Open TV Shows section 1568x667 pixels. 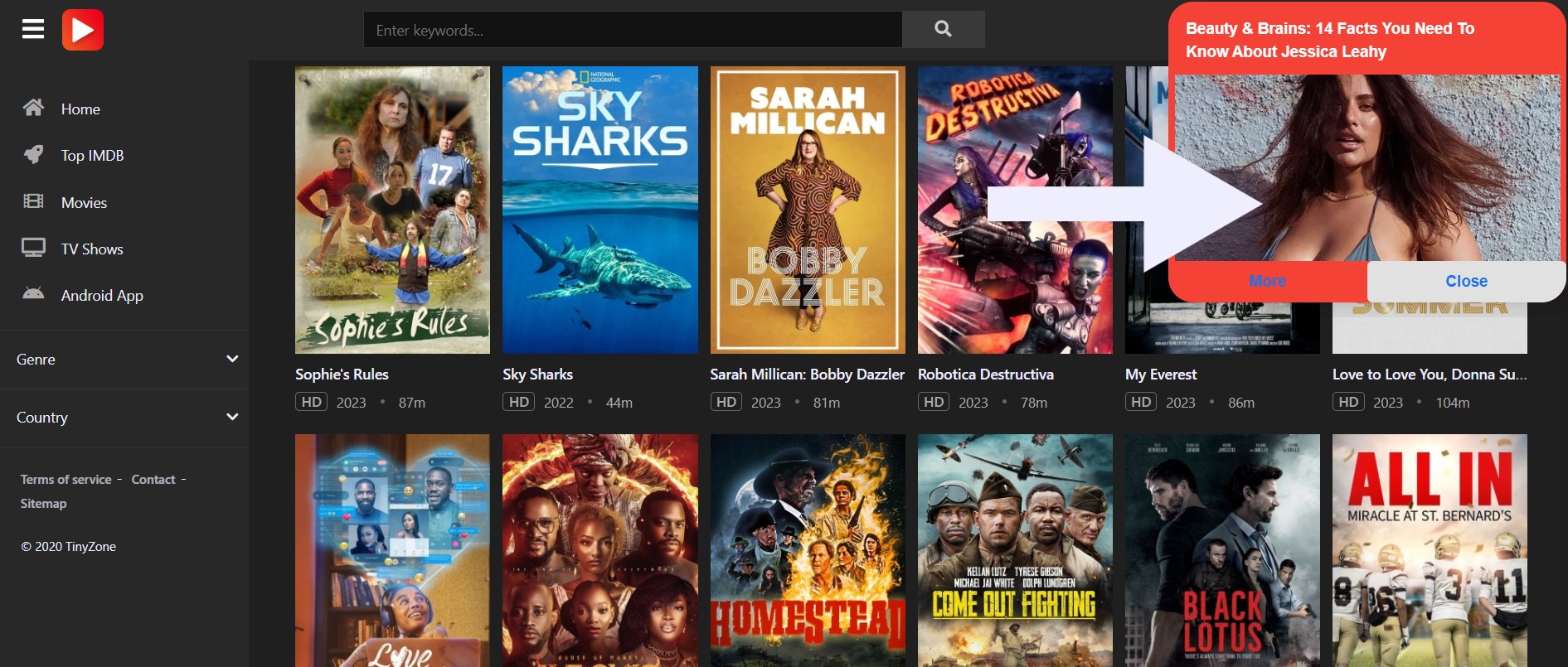pyautogui.click(x=92, y=249)
